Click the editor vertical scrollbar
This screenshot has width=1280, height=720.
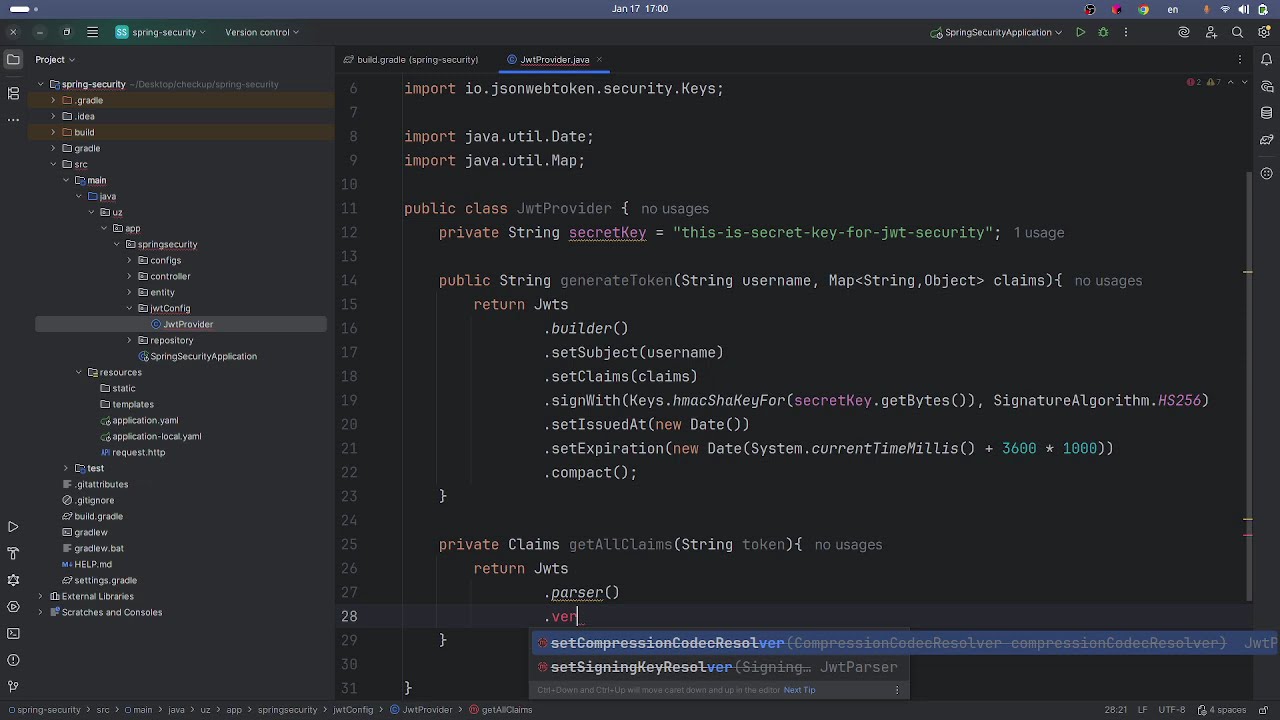point(1248,384)
